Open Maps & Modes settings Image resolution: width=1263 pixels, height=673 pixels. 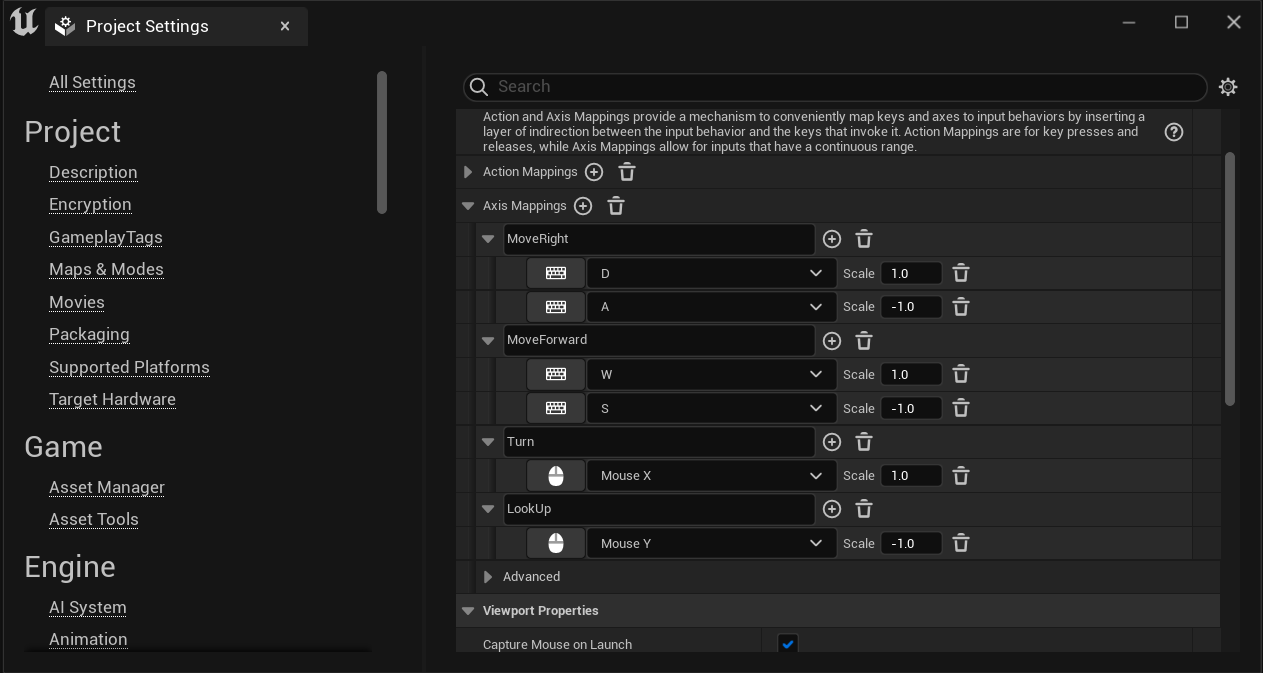(106, 269)
